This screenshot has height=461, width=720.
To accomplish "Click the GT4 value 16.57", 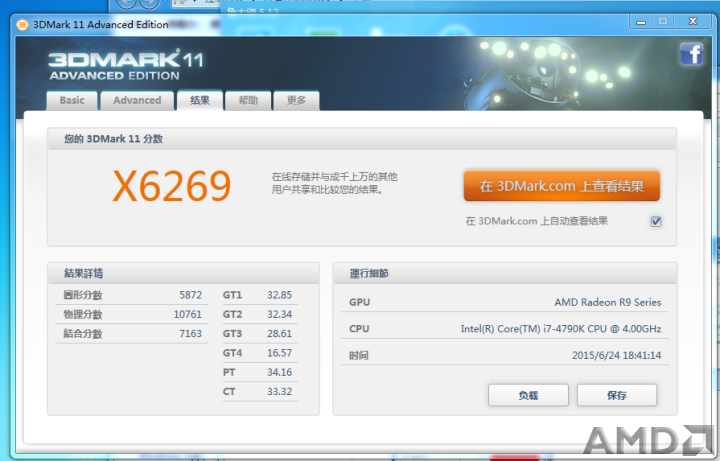I will pyautogui.click(x=280, y=353).
